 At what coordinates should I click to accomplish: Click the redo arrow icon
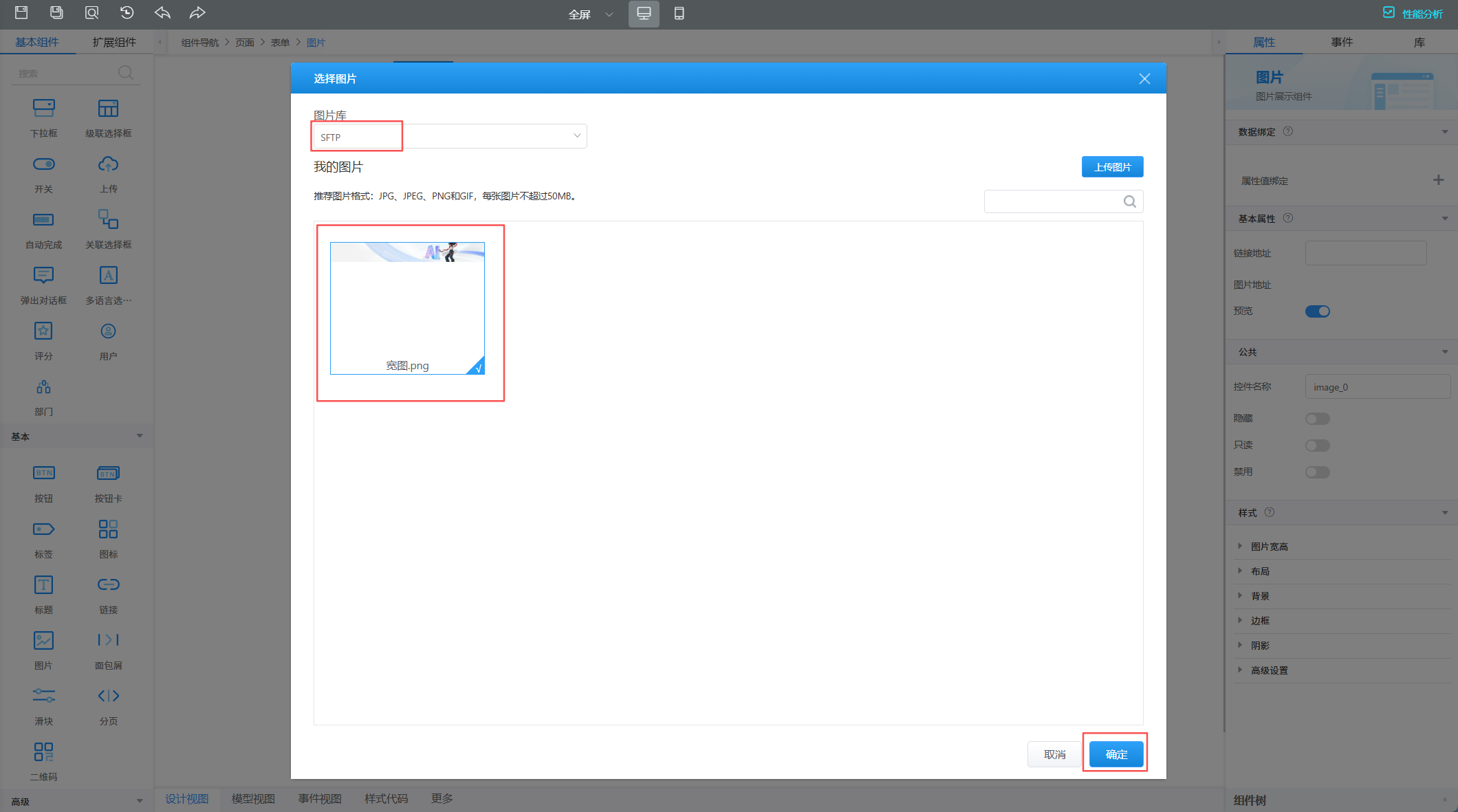click(197, 12)
